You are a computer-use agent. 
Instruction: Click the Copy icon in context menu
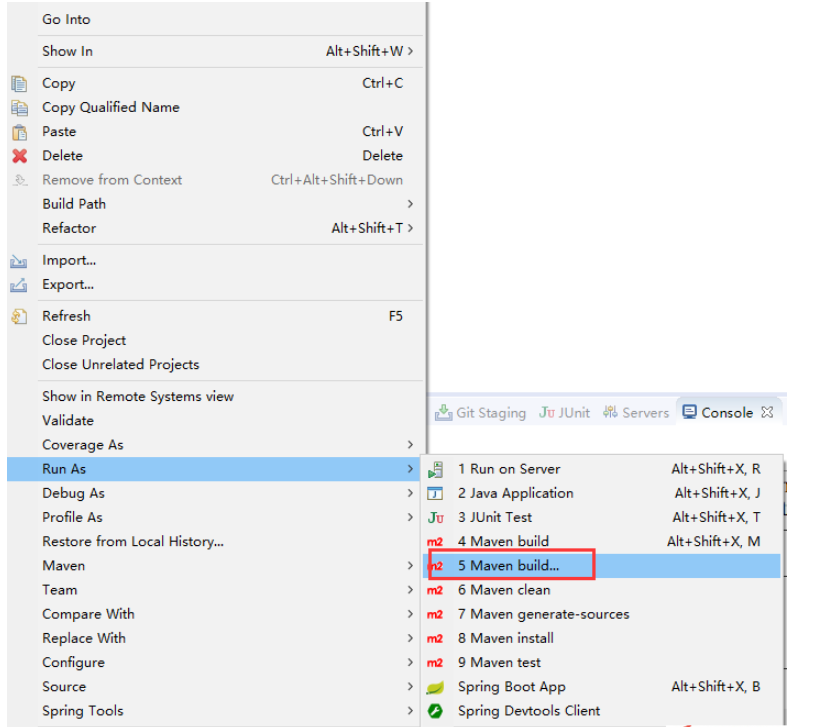click(x=19, y=83)
